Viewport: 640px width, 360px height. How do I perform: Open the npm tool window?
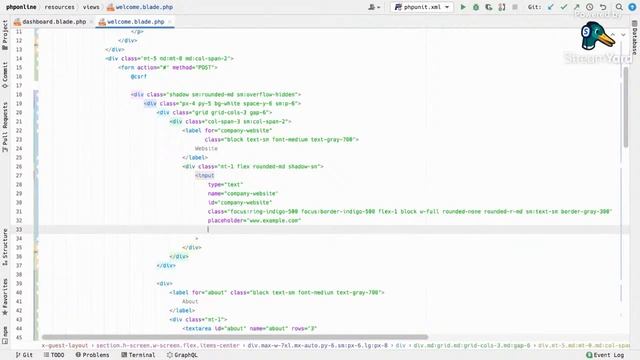5,335
